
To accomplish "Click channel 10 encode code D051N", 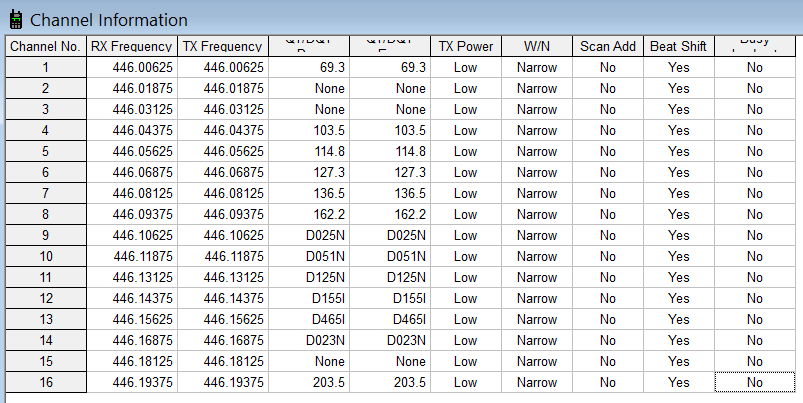I will pyautogui.click(x=390, y=256).
